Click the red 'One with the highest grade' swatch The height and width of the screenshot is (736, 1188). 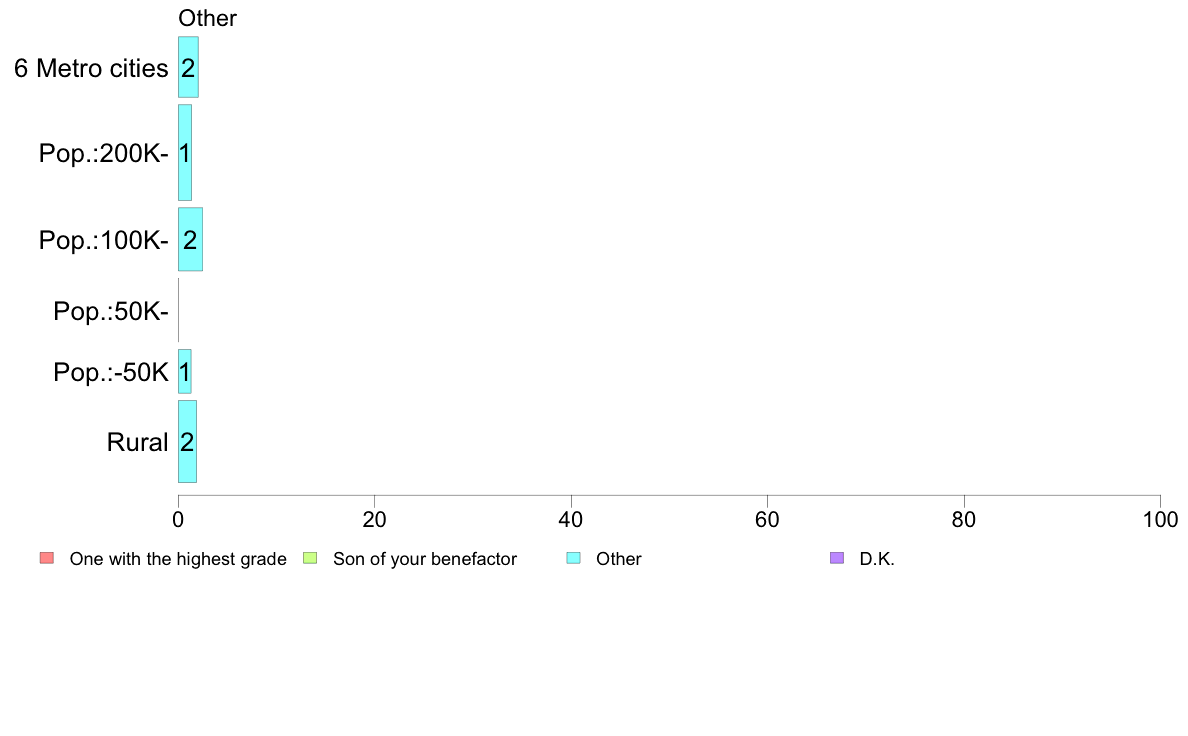[47, 559]
